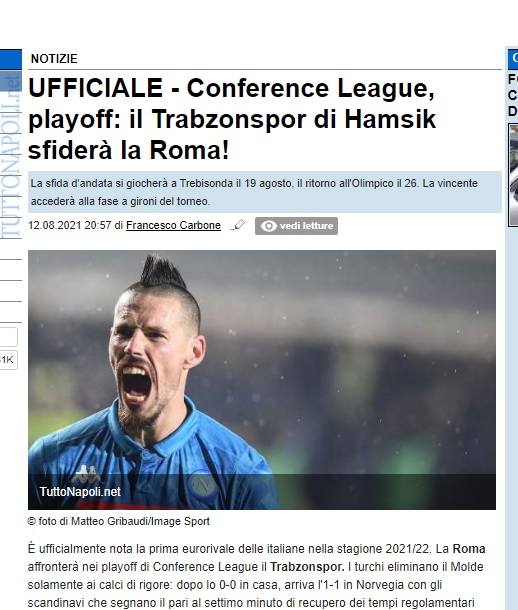The image size is (518, 610).
Task: Open author Francesco Carbone's page
Action: (x=173, y=225)
